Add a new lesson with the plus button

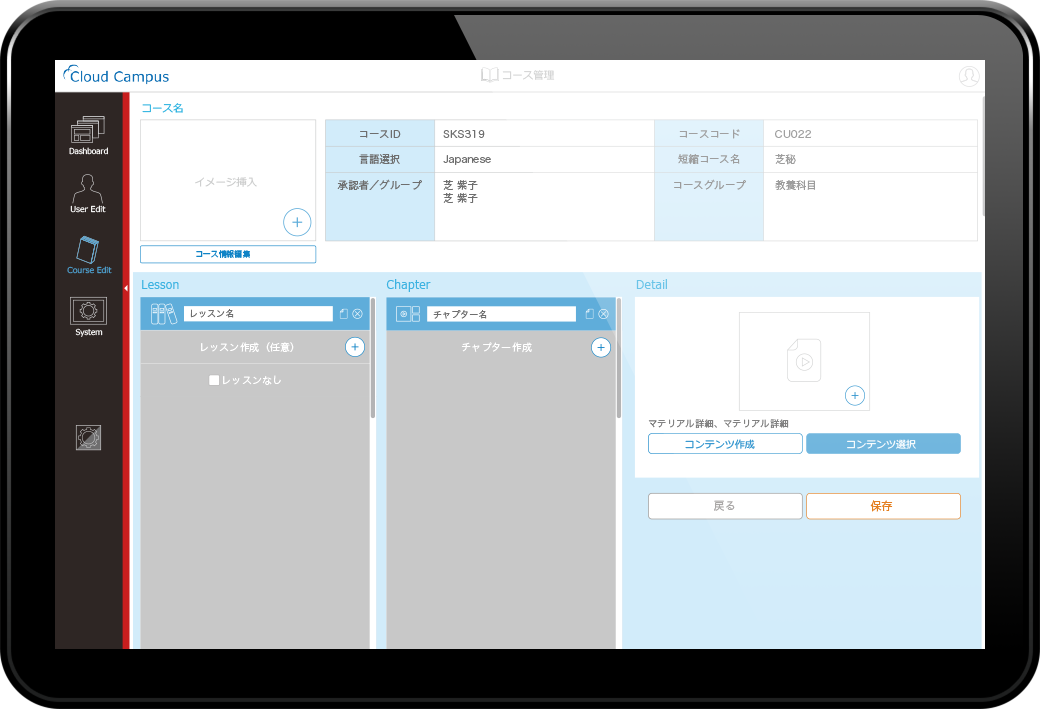pos(356,347)
